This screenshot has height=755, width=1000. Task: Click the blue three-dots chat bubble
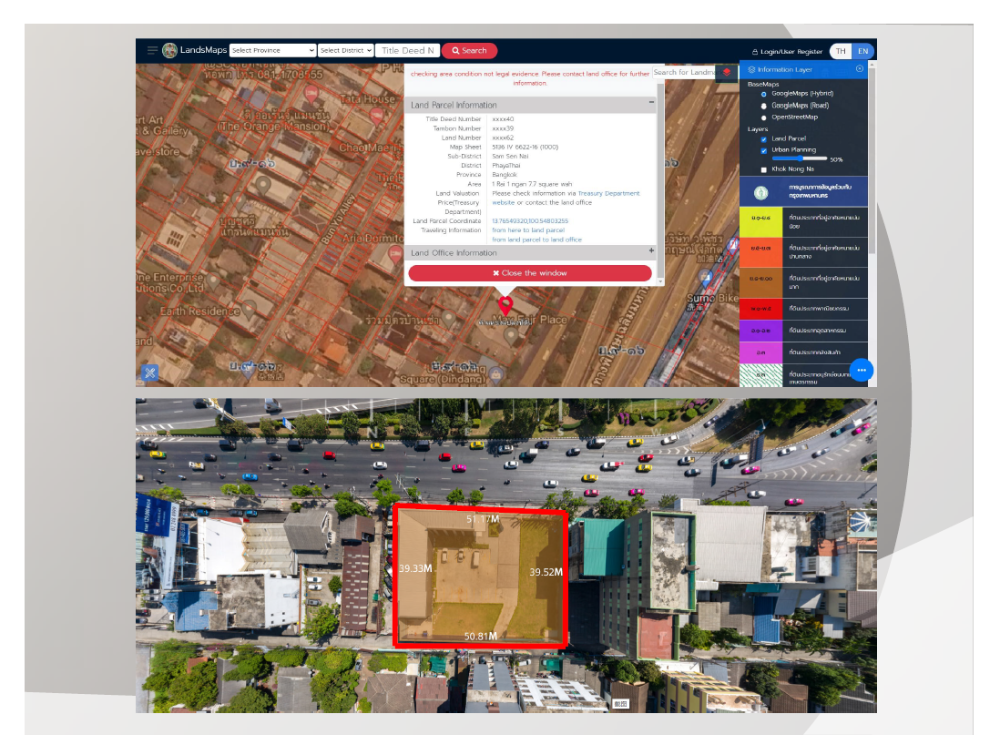click(862, 370)
